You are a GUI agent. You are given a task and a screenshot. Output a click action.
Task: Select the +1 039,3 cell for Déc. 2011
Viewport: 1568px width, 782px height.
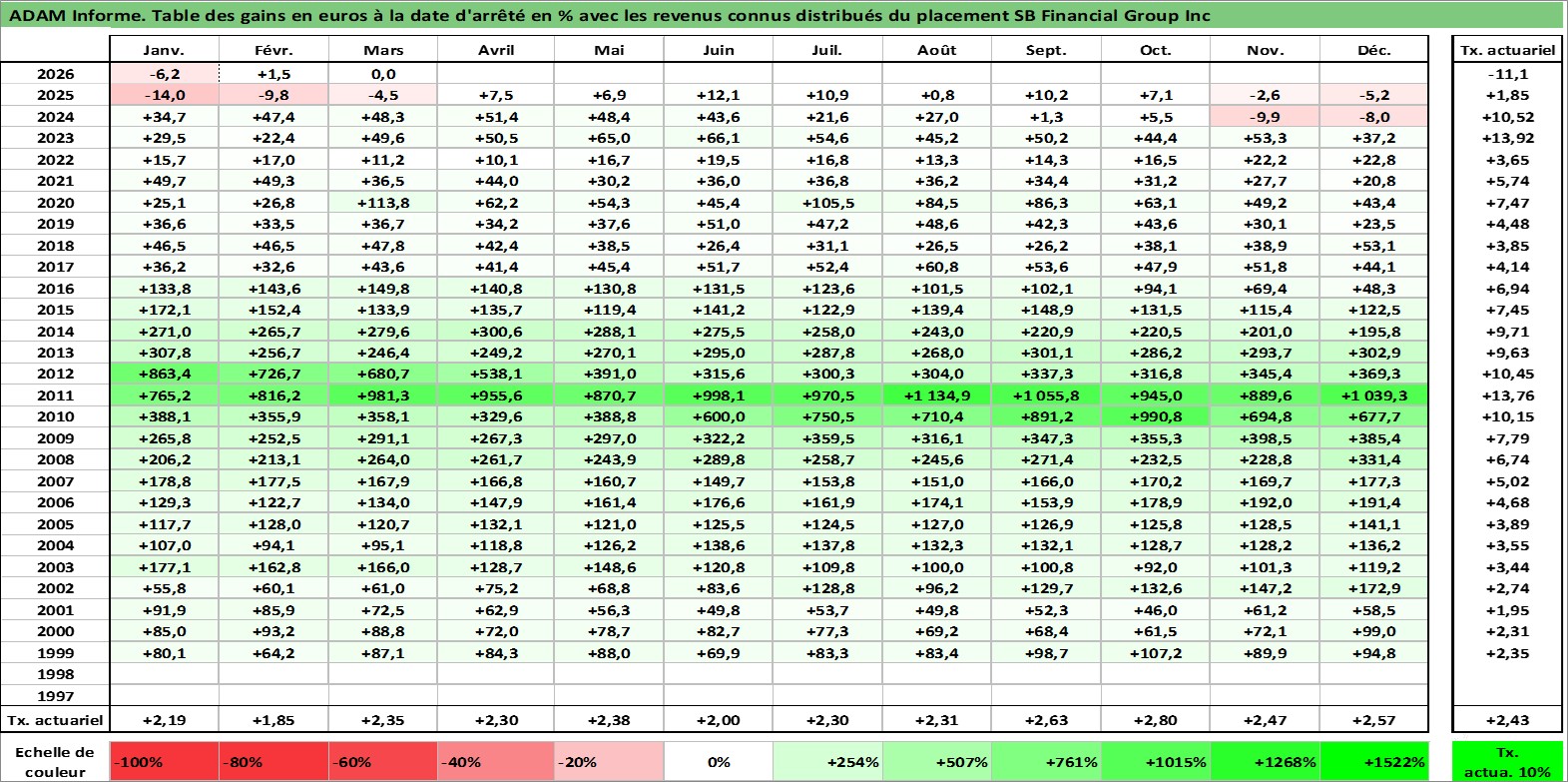pyautogui.click(x=1373, y=395)
